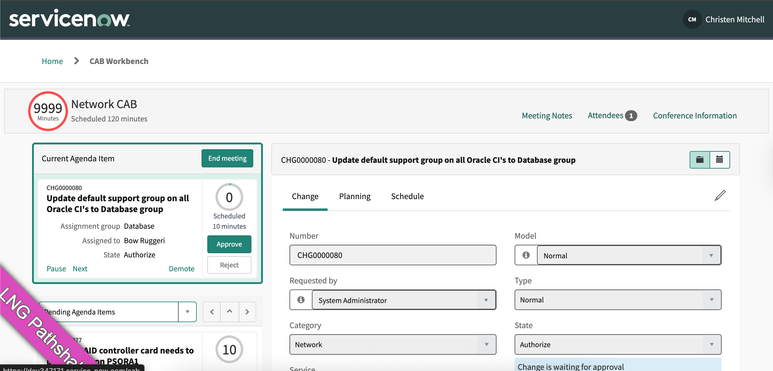Click the next agenda arrow
The height and width of the screenshot is (371, 773).
(247, 312)
